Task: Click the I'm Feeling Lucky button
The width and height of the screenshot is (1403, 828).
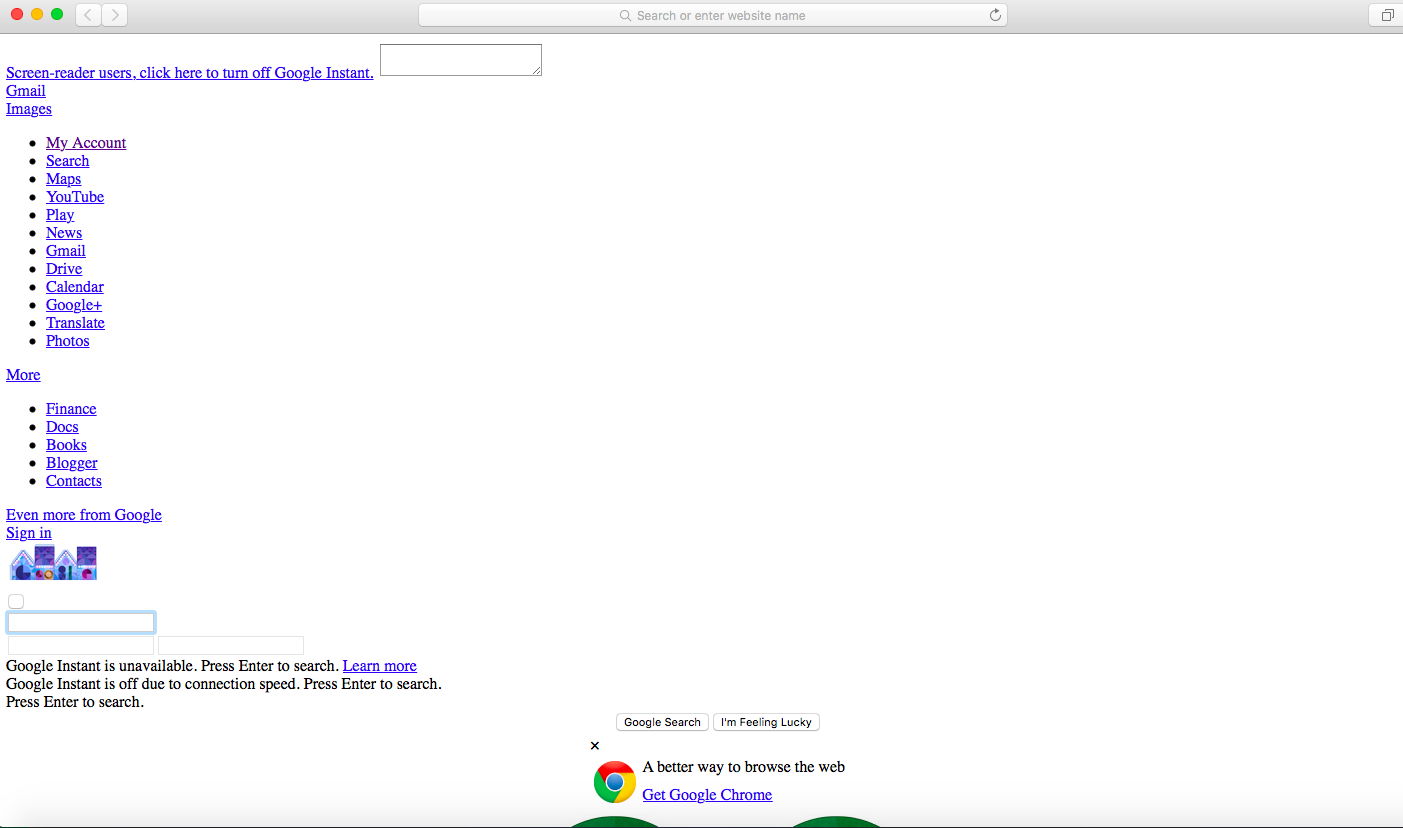Action: [x=766, y=722]
